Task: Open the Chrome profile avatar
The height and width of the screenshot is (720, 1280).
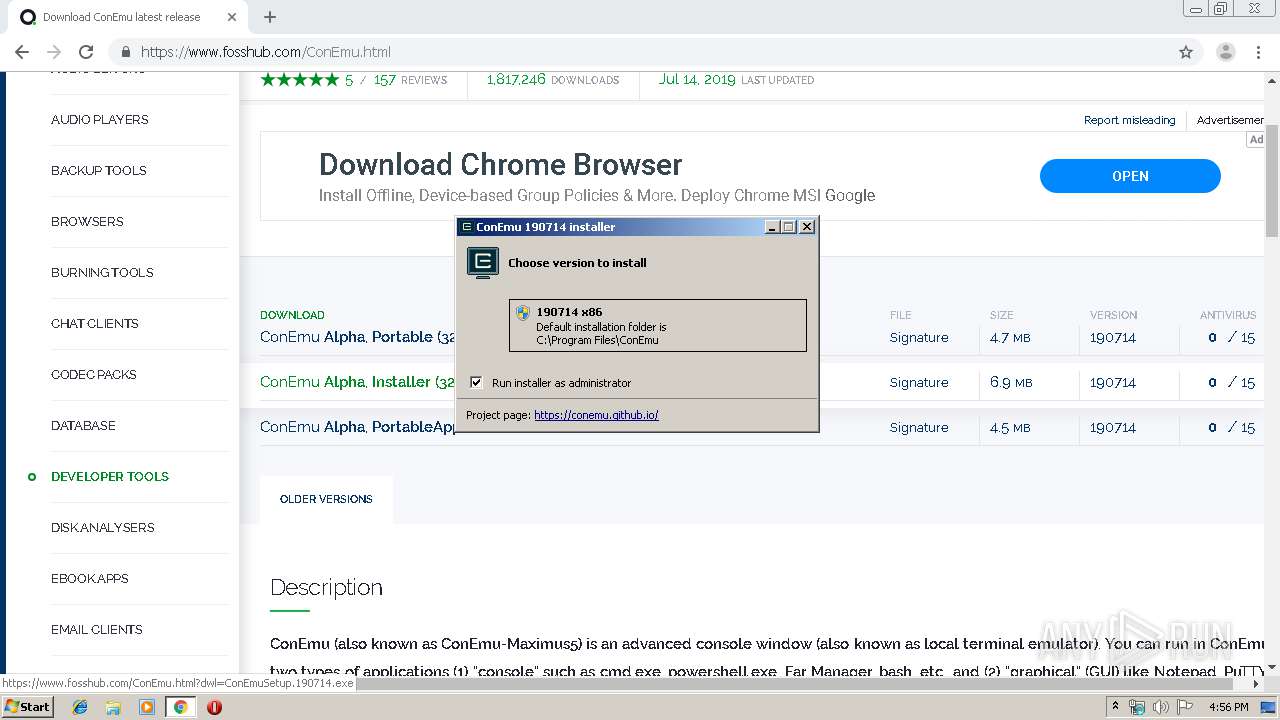Action: click(1225, 52)
